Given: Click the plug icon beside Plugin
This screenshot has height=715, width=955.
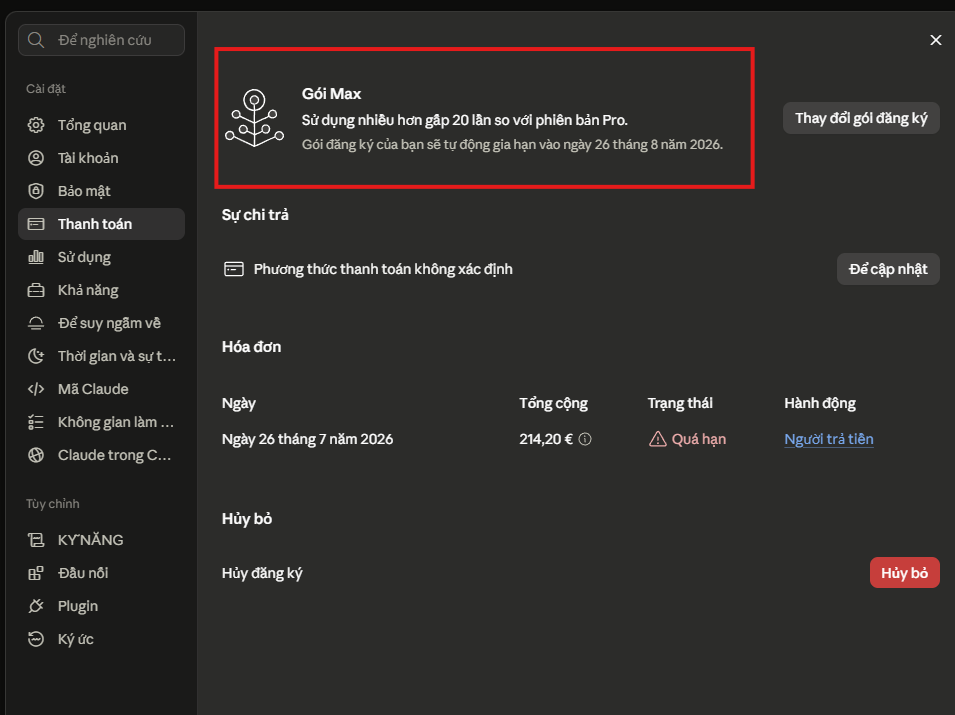Looking at the screenshot, I should 36,606.
